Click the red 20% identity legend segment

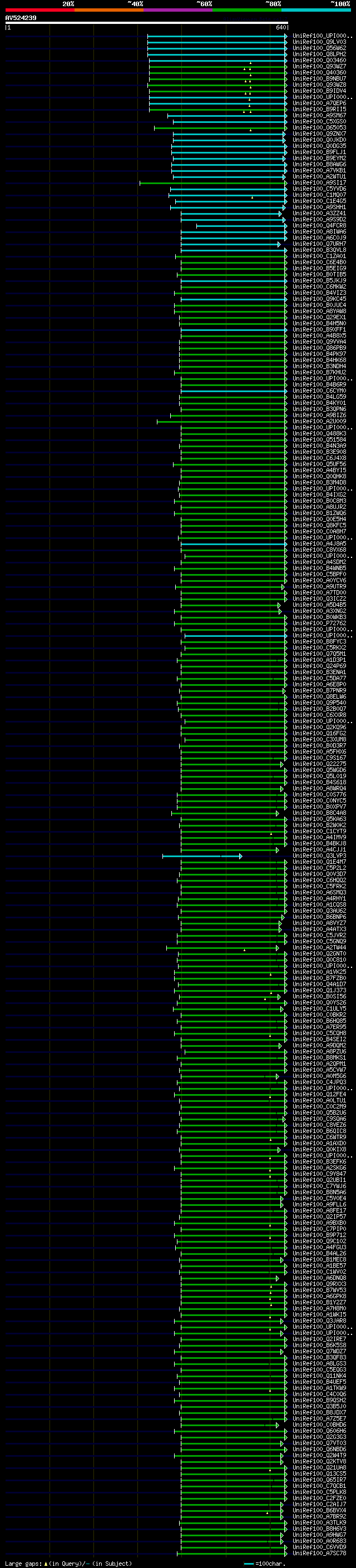pyautogui.click(x=39, y=10)
